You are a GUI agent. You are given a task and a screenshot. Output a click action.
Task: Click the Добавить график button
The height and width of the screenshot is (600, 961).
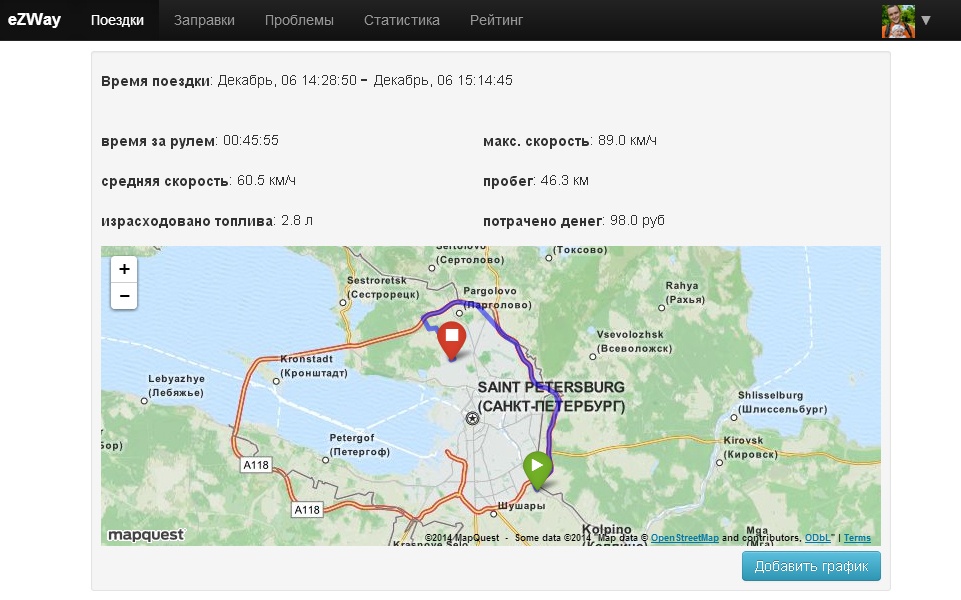(x=811, y=566)
